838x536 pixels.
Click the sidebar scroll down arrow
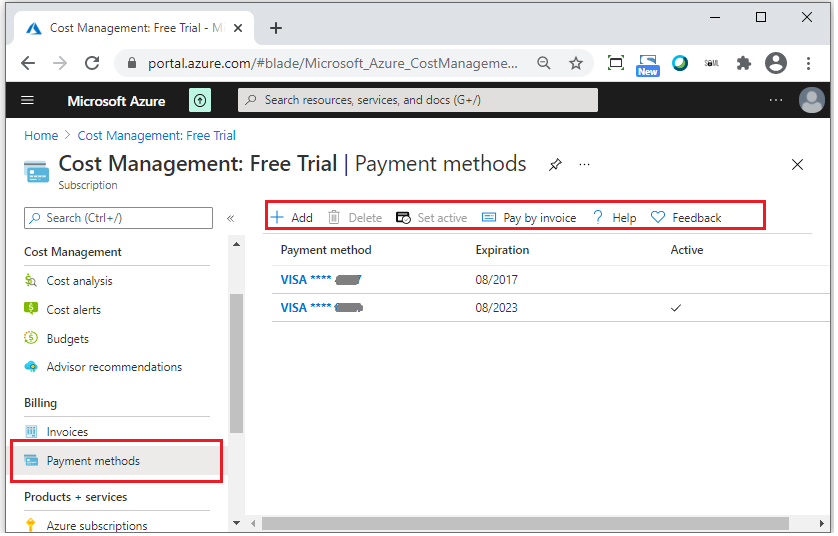click(237, 525)
